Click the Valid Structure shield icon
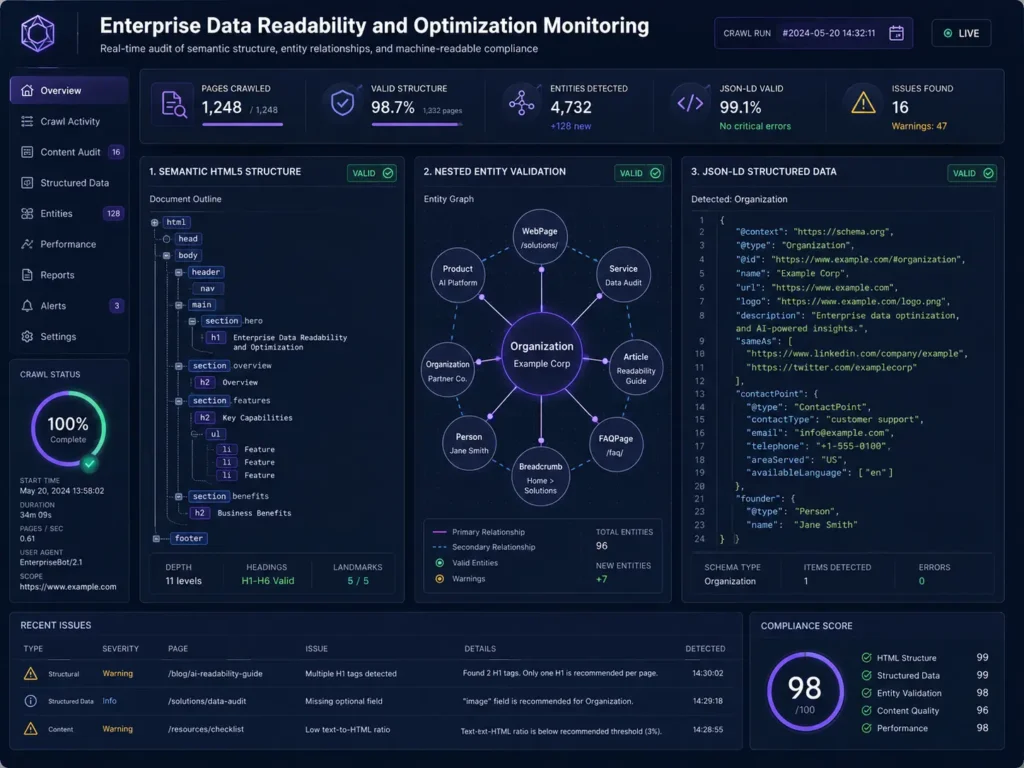The image size is (1024, 768). (x=342, y=103)
